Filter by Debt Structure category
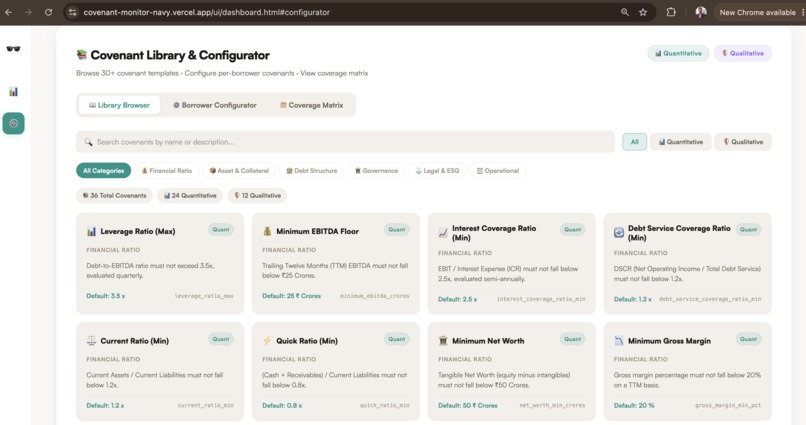This screenshot has width=806, height=425. [312, 171]
